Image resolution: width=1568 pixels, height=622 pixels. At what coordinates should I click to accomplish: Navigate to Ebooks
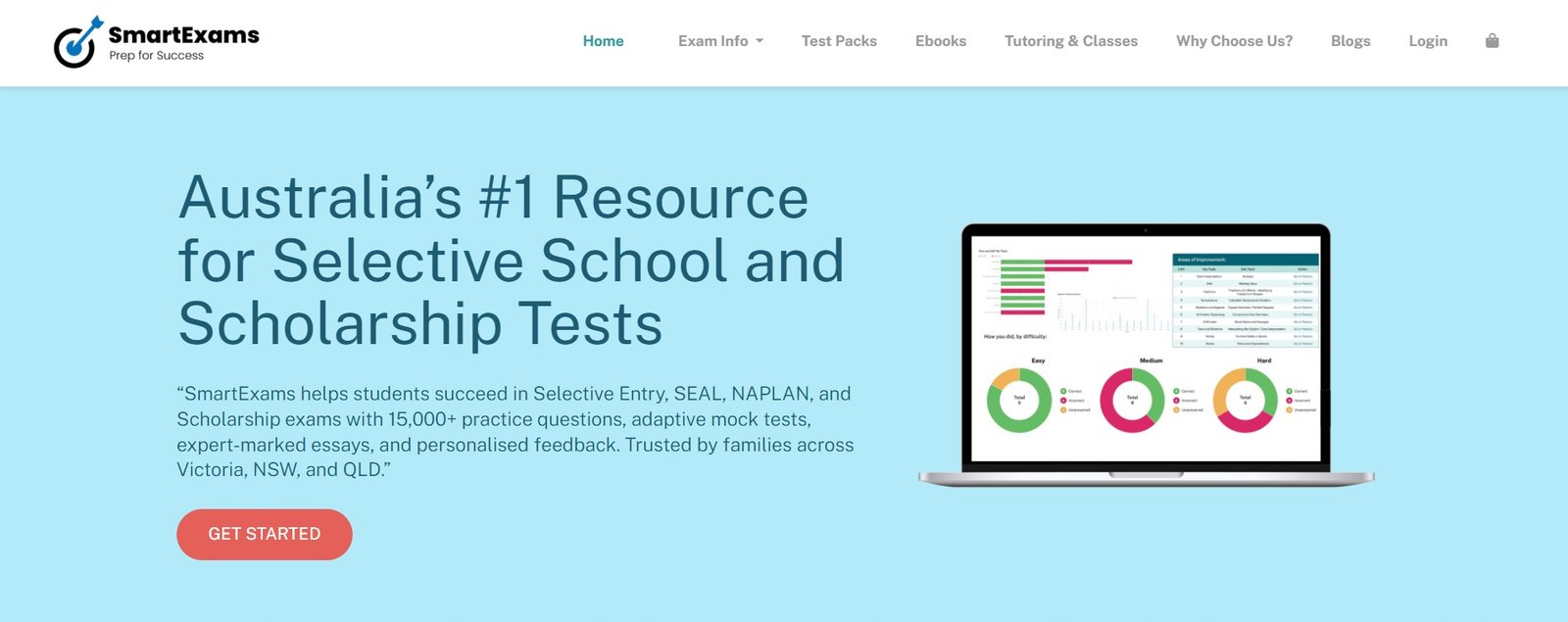click(x=940, y=41)
